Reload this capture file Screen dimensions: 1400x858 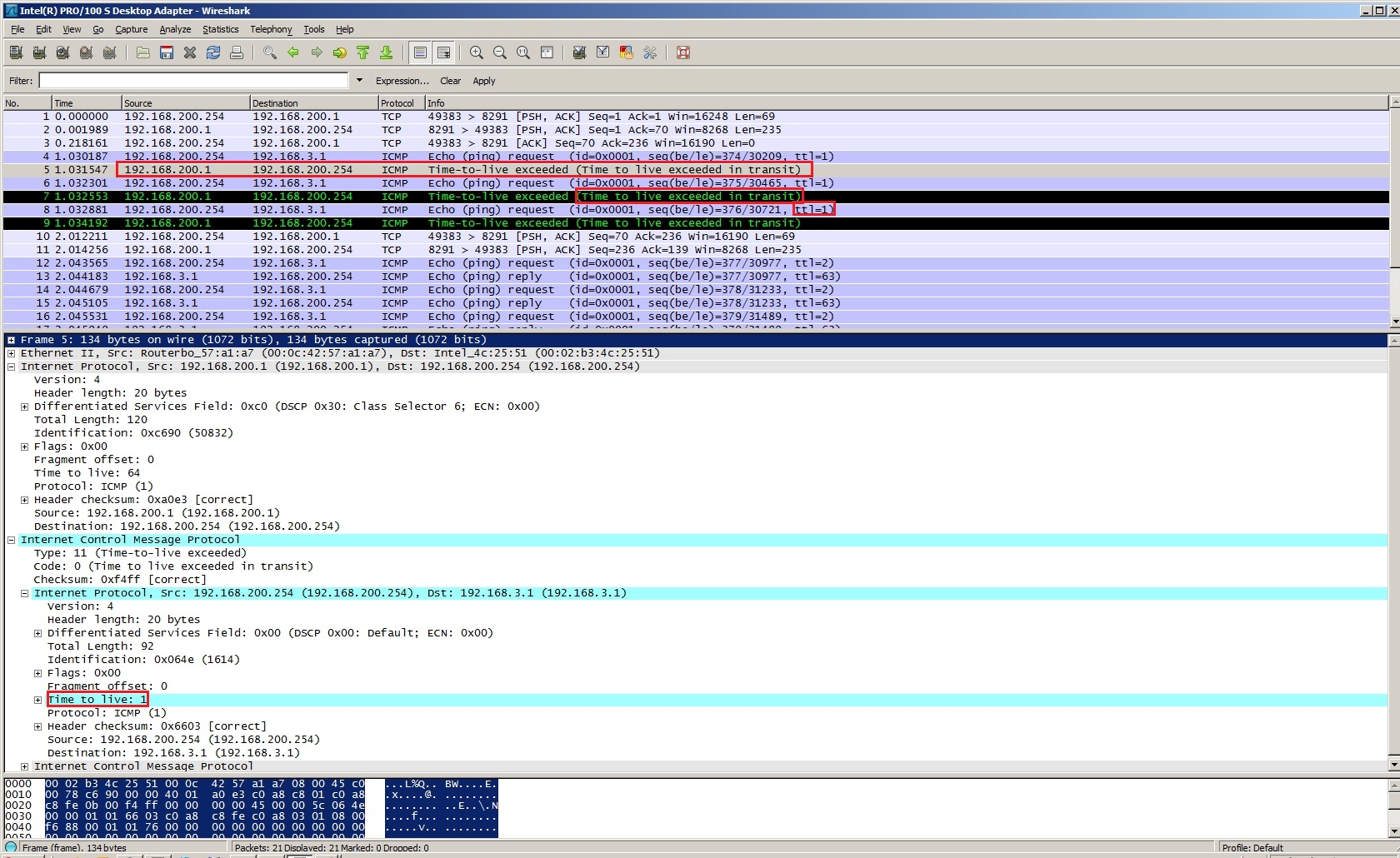click(x=213, y=52)
